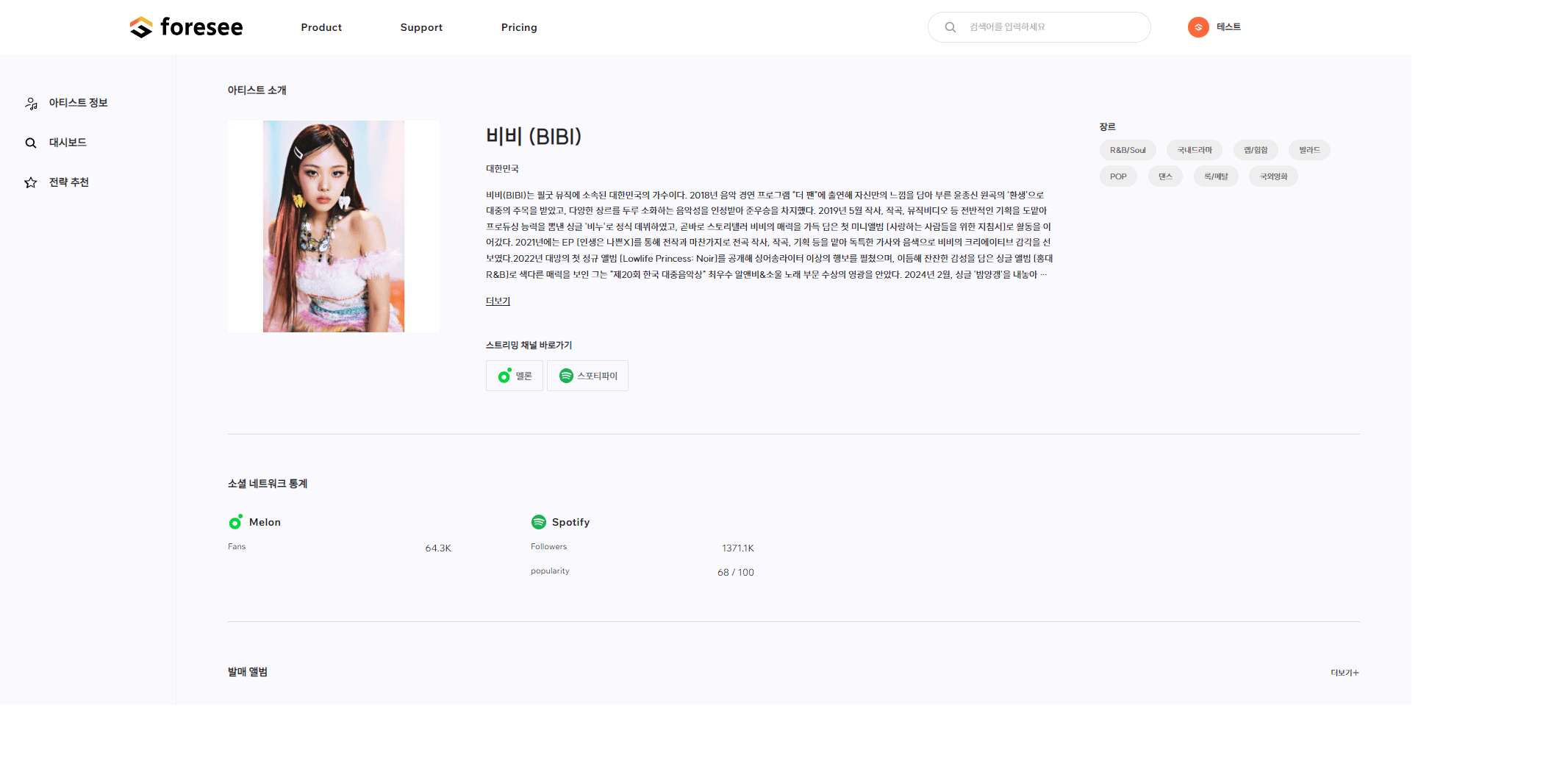Select the R&B/Soul genre tag
Viewport: 1568px width, 783px height.
click(x=1127, y=150)
